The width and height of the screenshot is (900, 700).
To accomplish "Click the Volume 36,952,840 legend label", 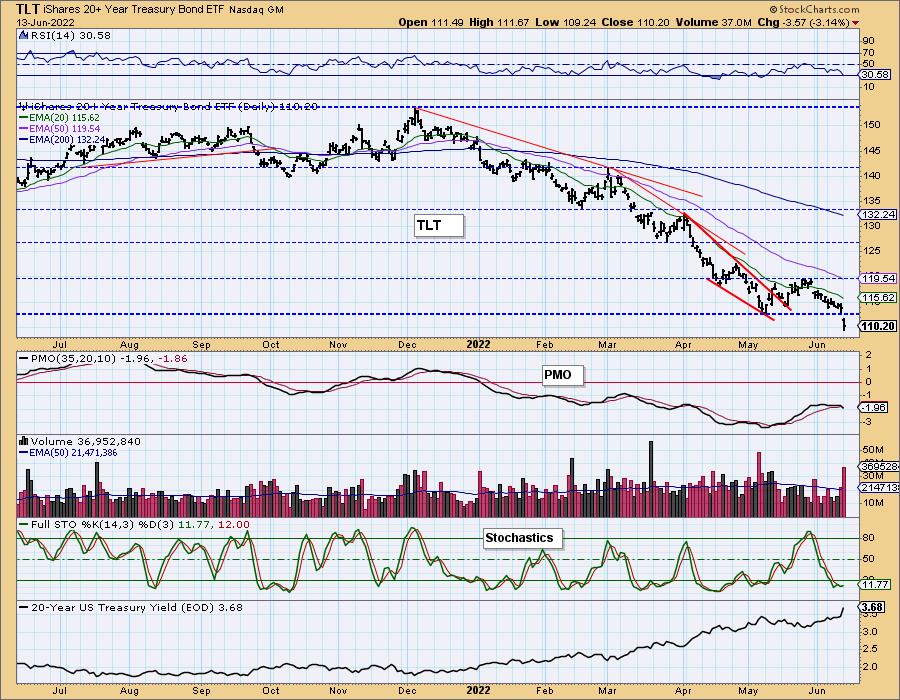I will click(x=86, y=441).
